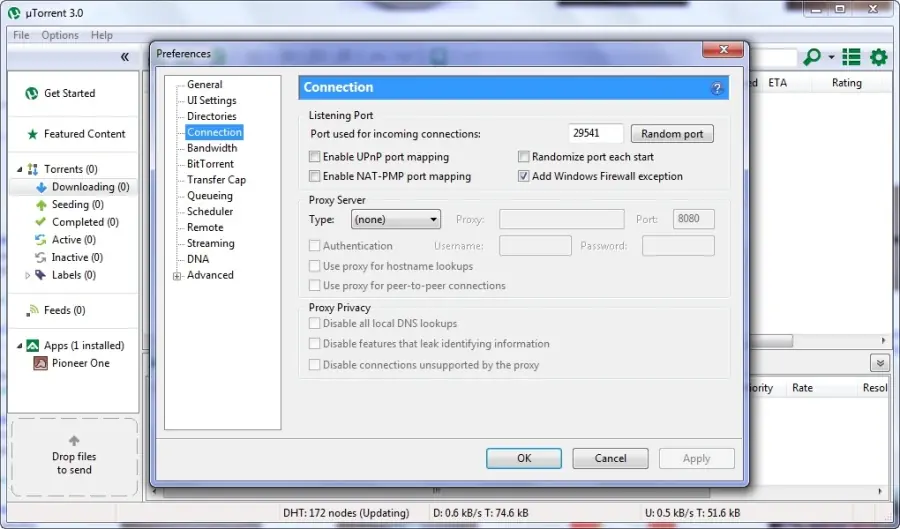
Task: Click the Featured Content star icon
Action: pos(33,134)
